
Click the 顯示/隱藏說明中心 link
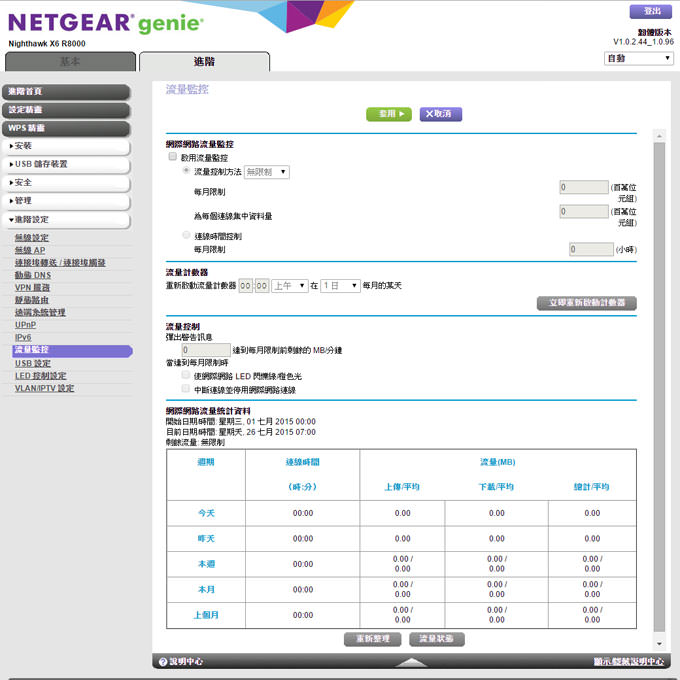point(628,662)
